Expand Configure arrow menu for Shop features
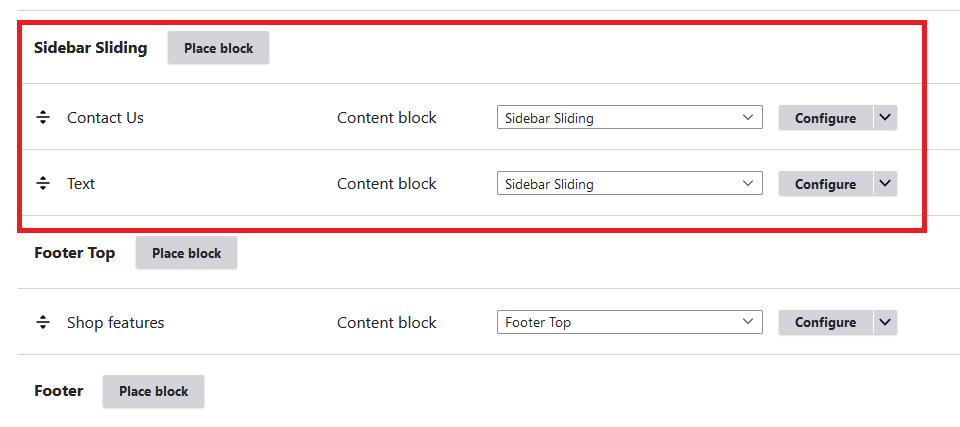The image size is (960, 427). coord(885,323)
